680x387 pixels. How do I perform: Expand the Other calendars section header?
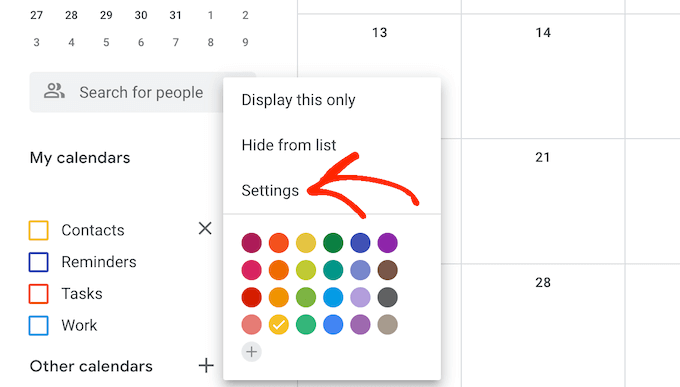coord(91,366)
